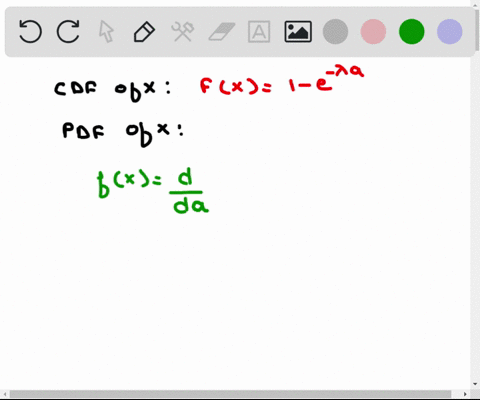Insert an image with picture icon
Image resolution: width=480 pixels, height=400 pixels.
298,32
